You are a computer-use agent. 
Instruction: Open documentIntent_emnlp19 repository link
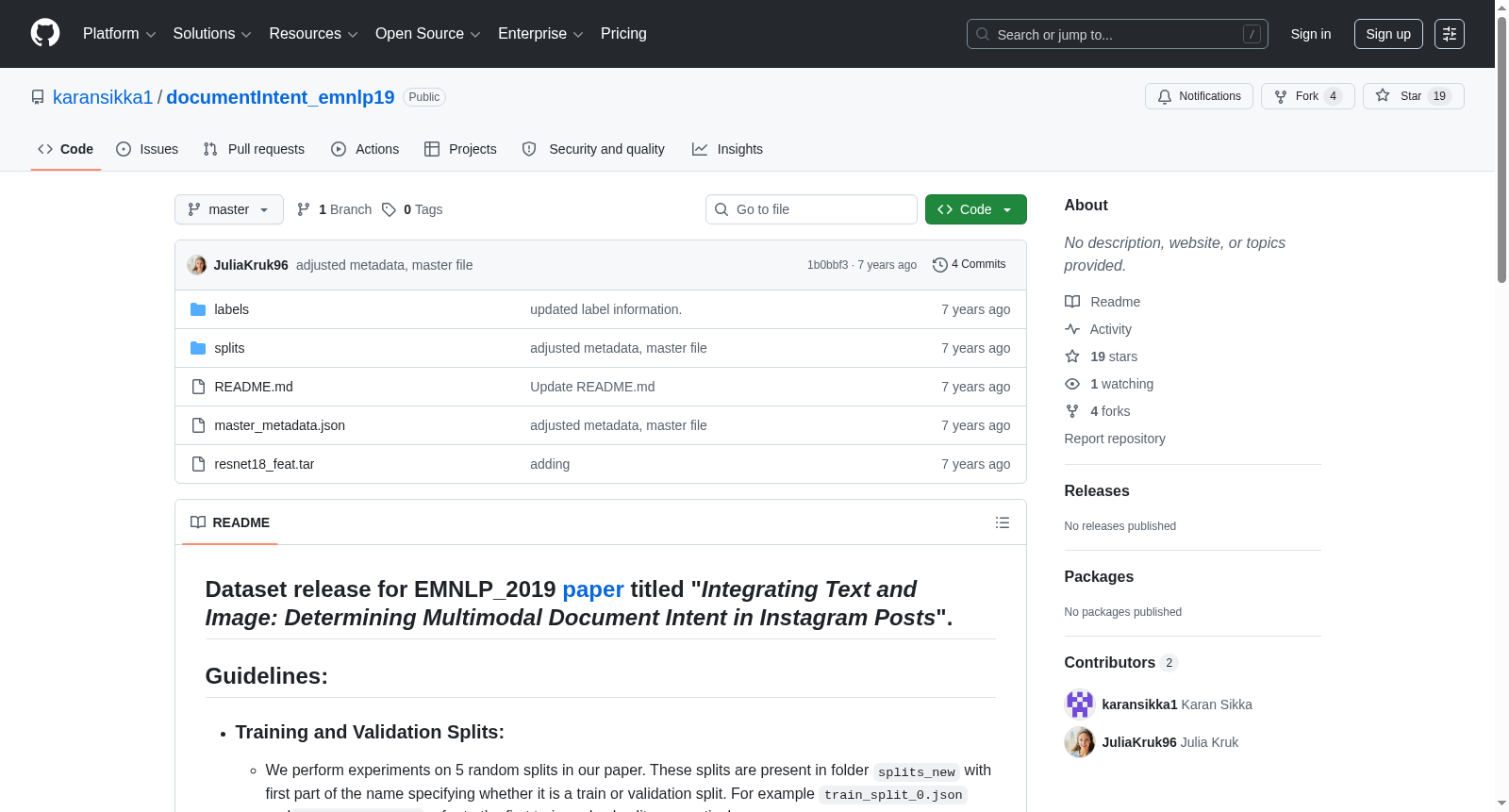[280, 97]
